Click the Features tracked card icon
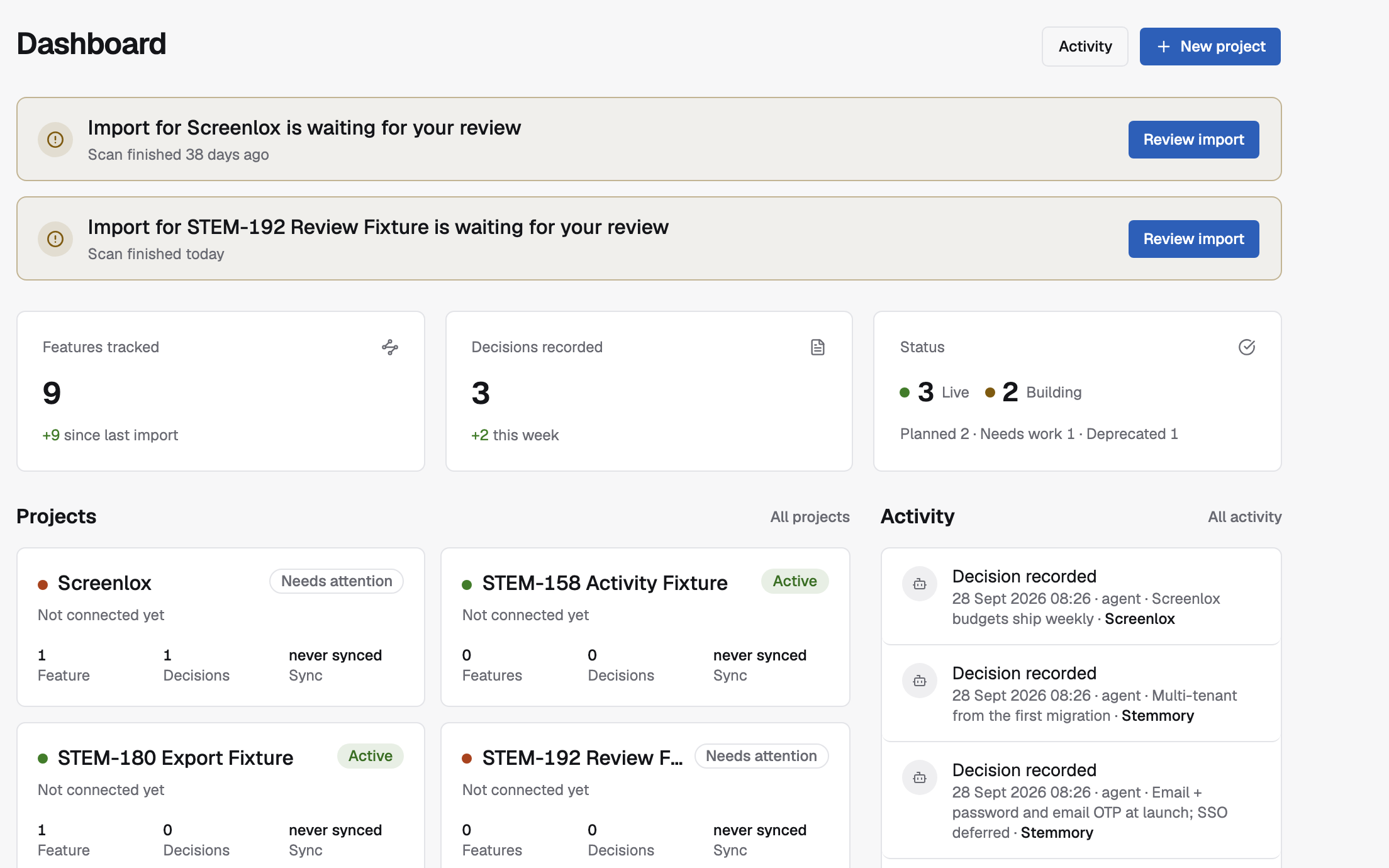Viewport: 1389px width, 868px height. (x=390, y=347)
